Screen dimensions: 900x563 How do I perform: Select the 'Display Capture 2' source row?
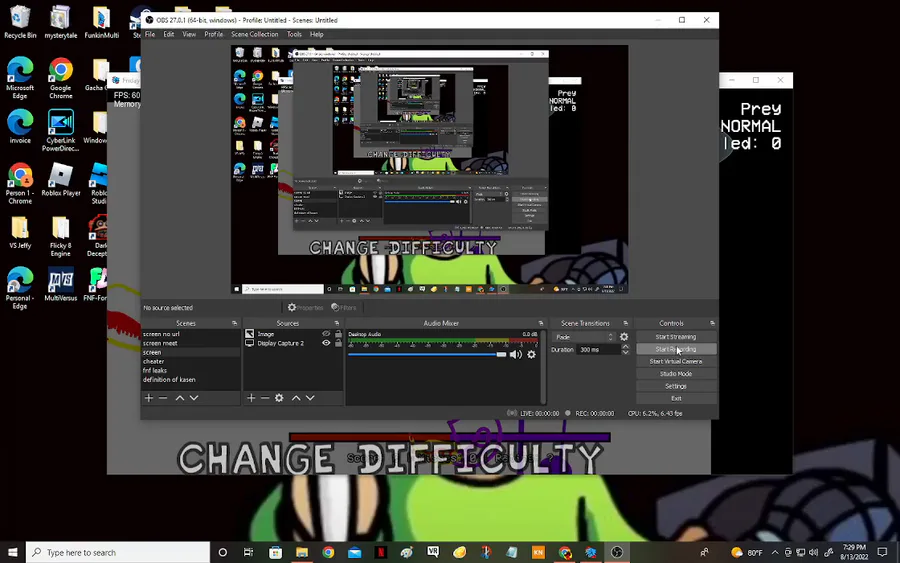[x=293, y=343]
